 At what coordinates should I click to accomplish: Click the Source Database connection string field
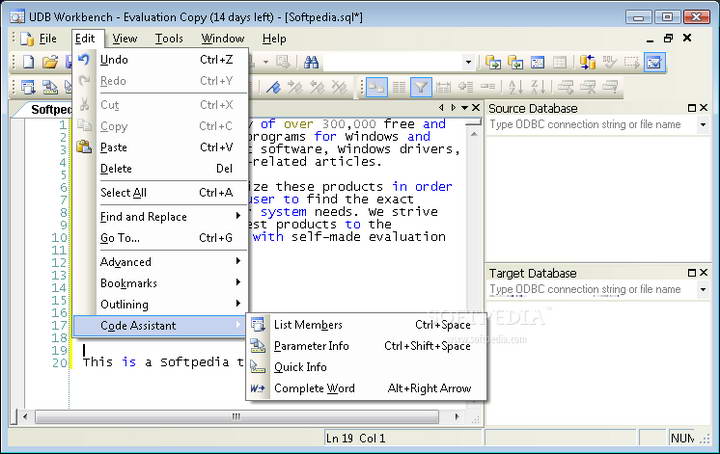(590, 125)
